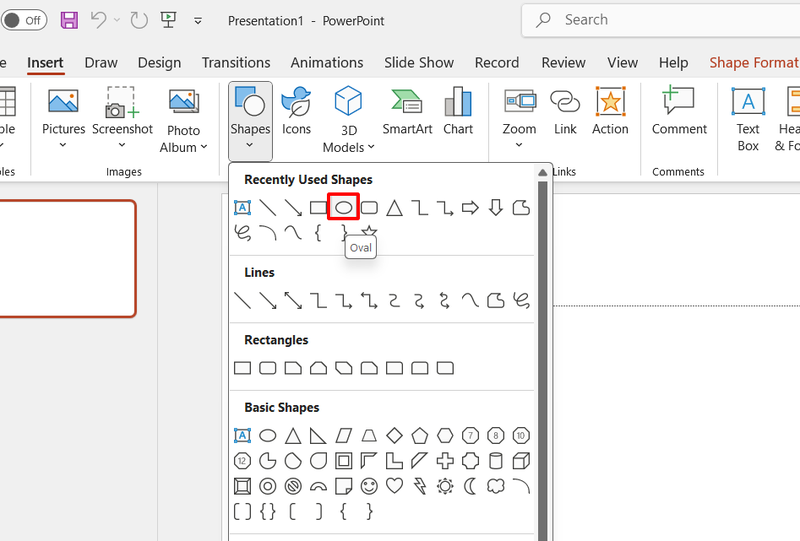Select the Cube basic shape
Screen dimensions: 800x541
point(520,461)
